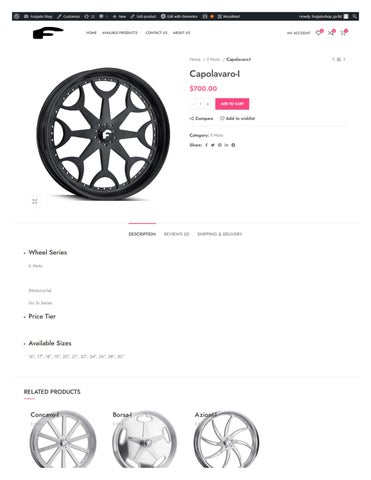This screenshot has width=371, height=480.
Task: Enlarge product image with zoom icon
Action: tap(35, 201)
